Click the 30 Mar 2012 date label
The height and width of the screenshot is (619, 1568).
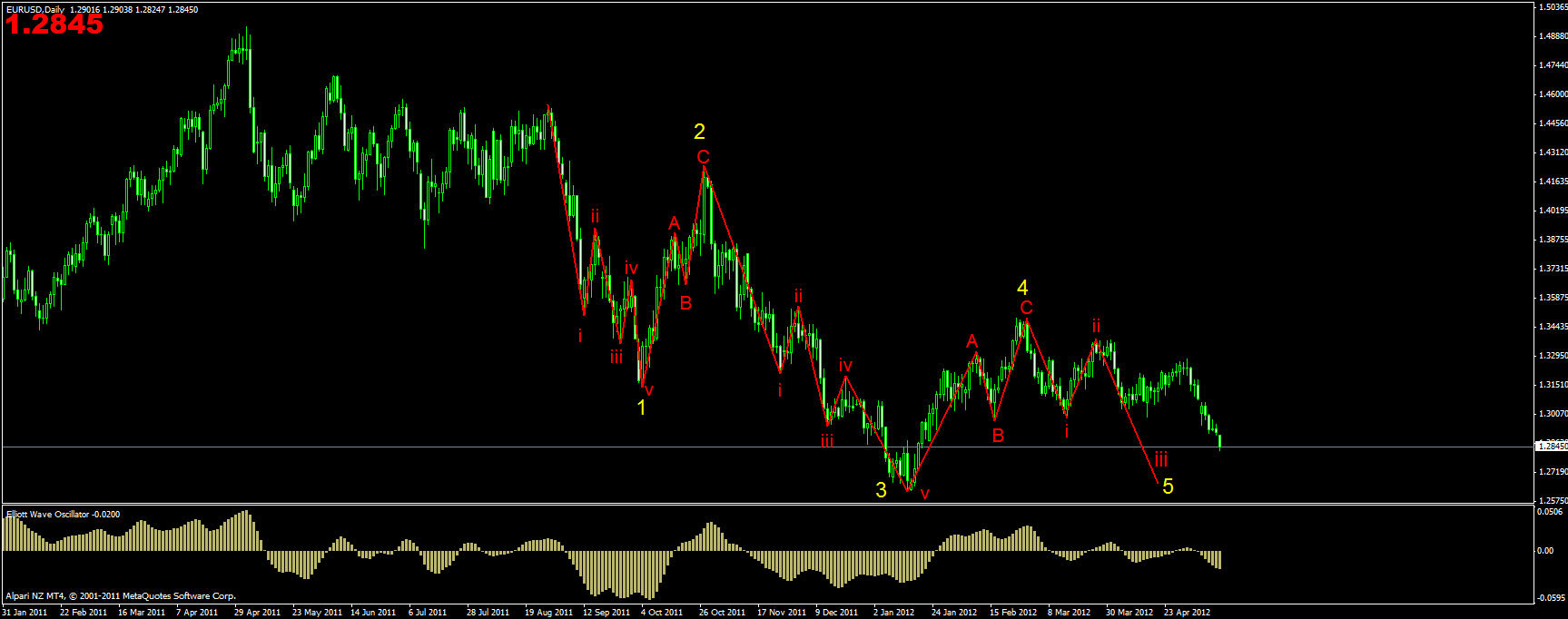click(x=1129, y=613)
